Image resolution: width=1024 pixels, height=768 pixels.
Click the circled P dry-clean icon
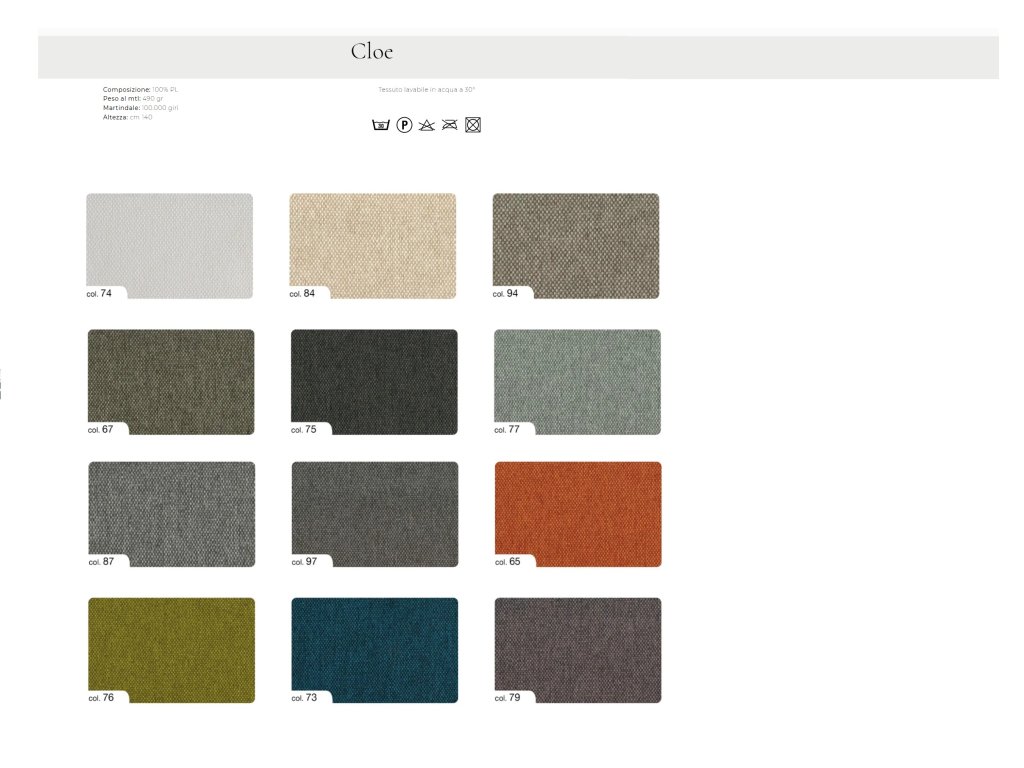pos(404,125)
